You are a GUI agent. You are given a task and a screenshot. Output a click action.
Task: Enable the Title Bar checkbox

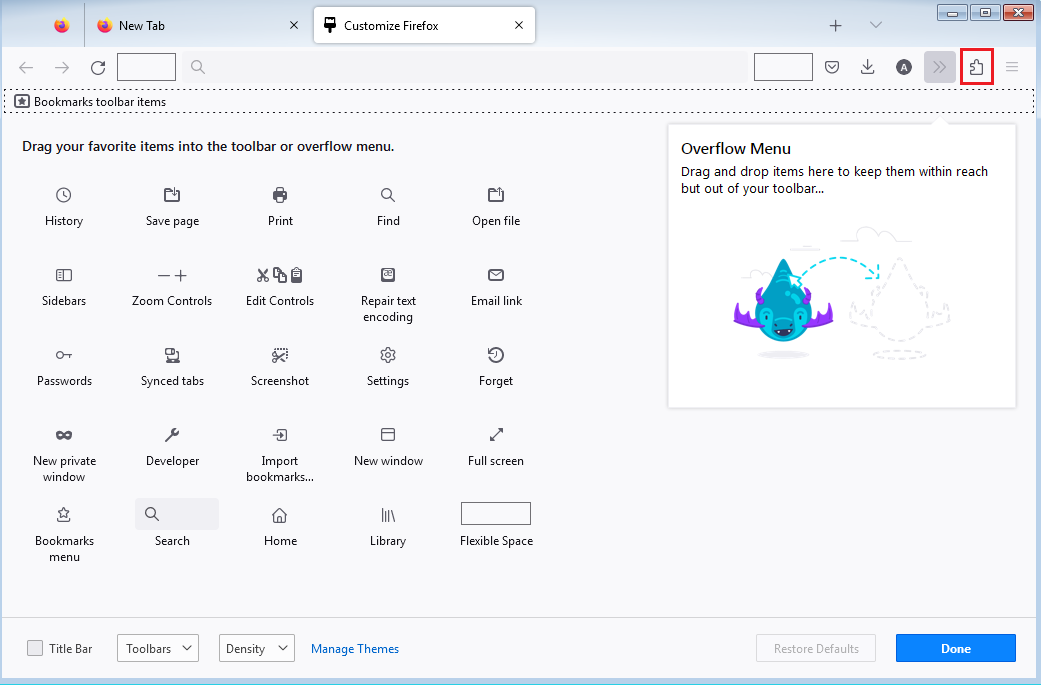pos(35,648)
